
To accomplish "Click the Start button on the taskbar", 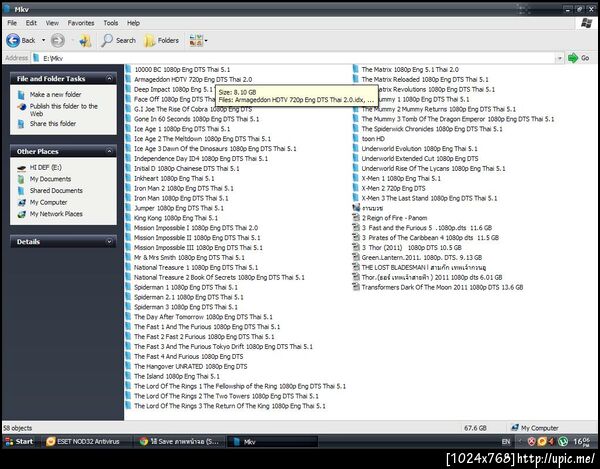I will pos(19,441).
